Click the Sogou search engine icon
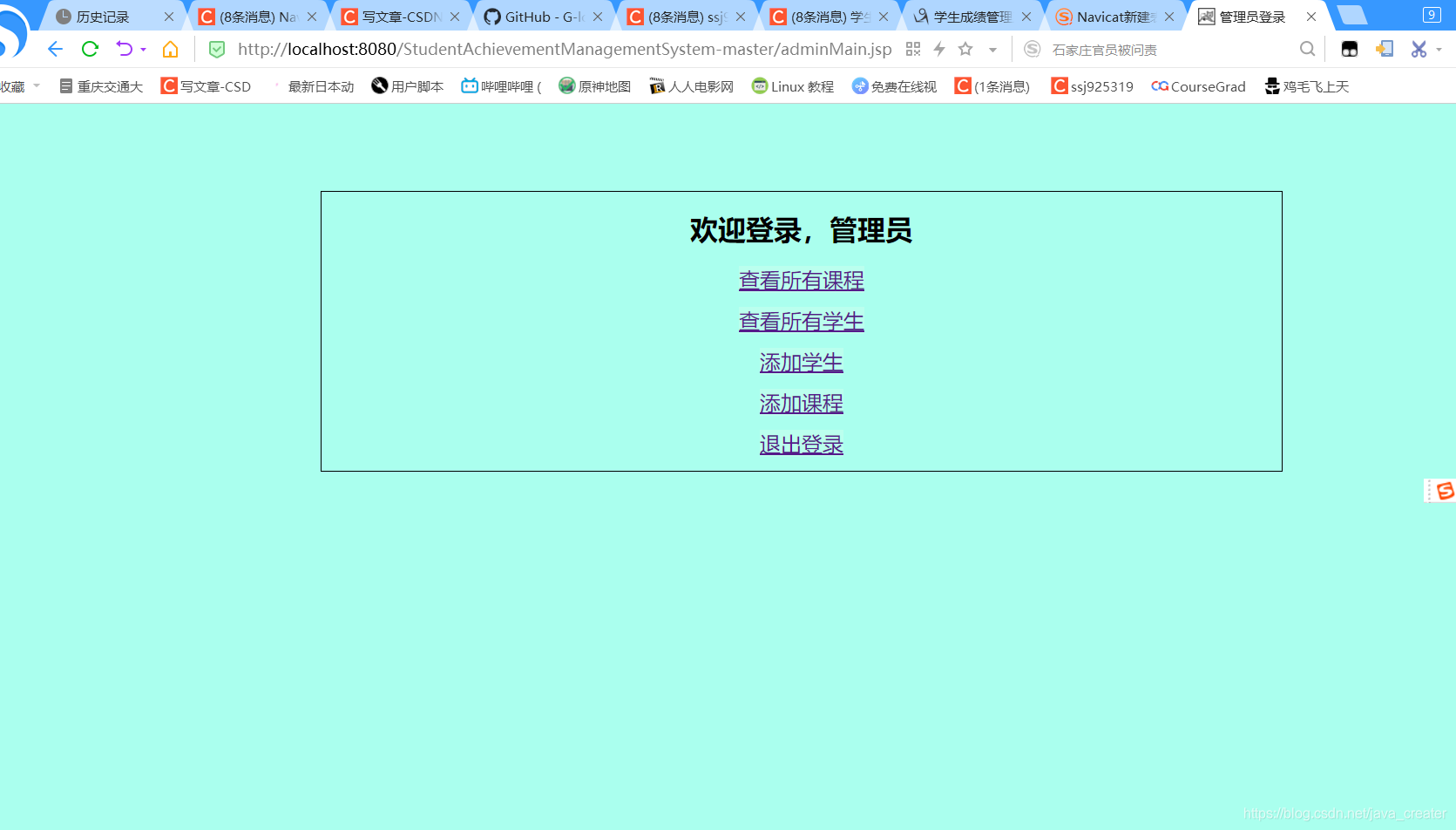 pyautogui.click(x=1033, y=50)
